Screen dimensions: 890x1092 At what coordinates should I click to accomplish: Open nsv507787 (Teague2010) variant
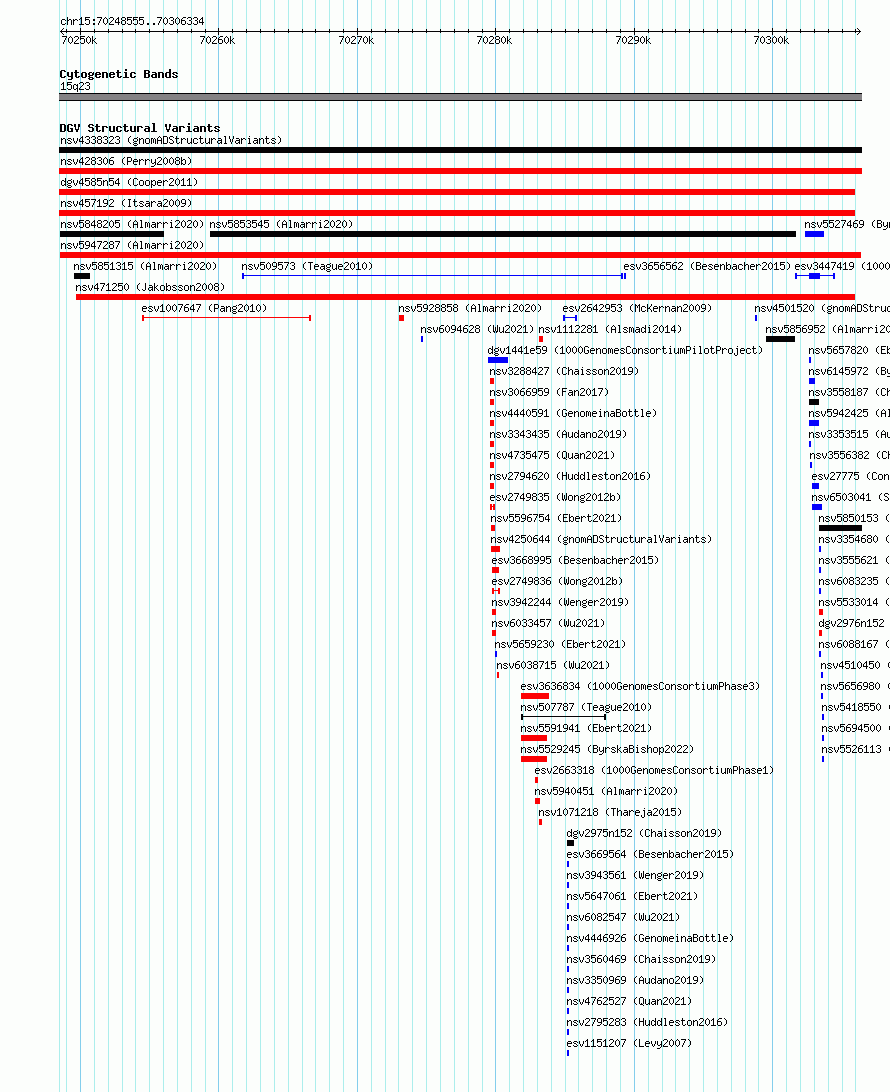tap(586, 706)
